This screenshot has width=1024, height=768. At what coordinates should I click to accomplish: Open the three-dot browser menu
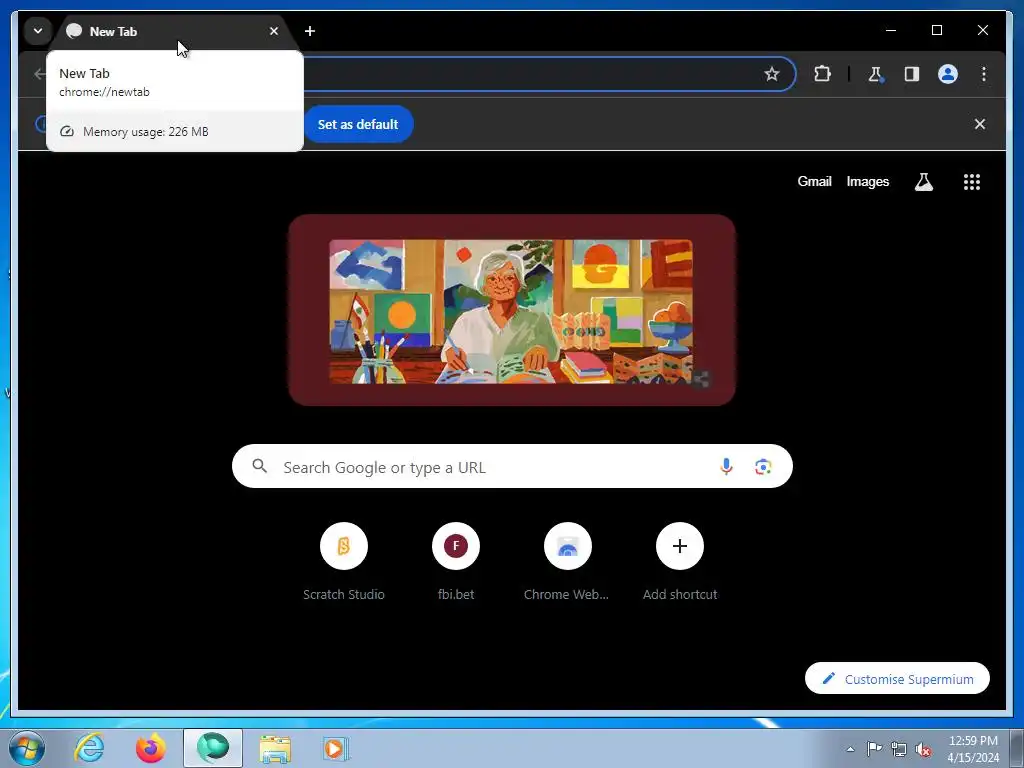(984, 74)
